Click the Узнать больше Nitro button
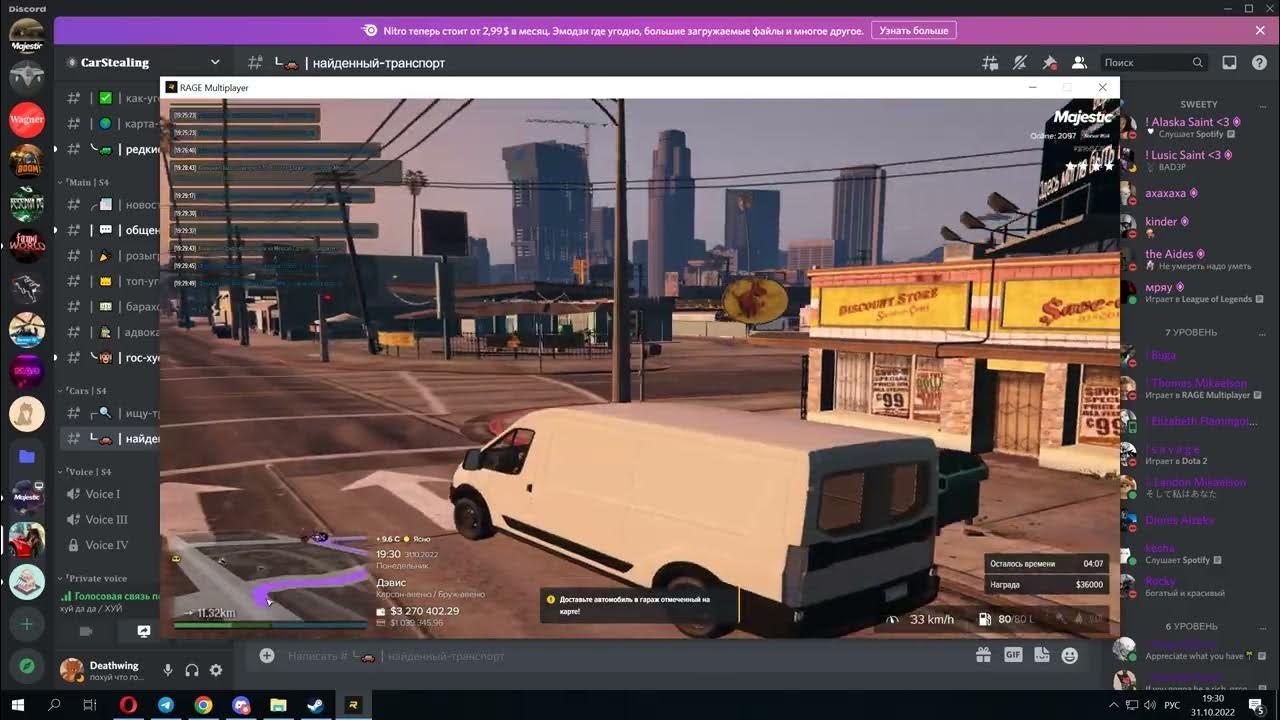Screen dimensions: 1280x720 [x=913, y=30]
